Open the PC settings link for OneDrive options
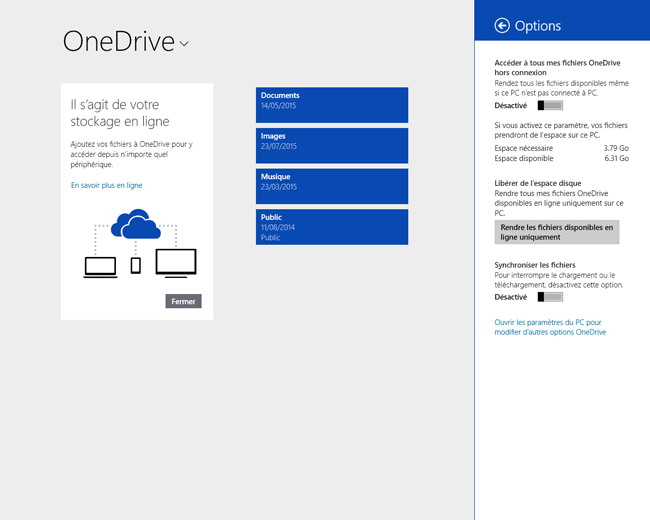This screenshot has height=520, width=650. pos(550,327)
